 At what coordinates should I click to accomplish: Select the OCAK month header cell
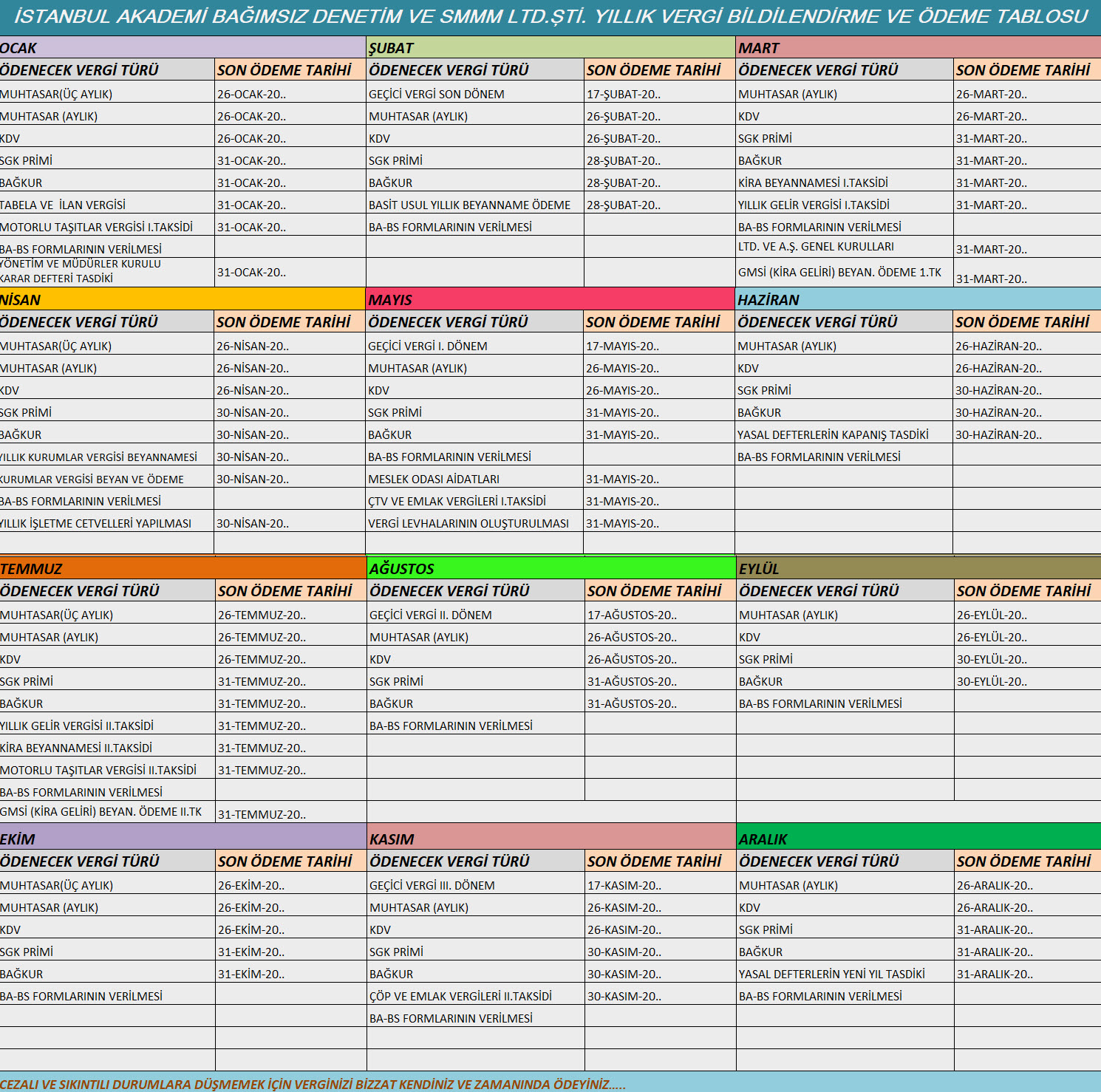coord(183,47)
